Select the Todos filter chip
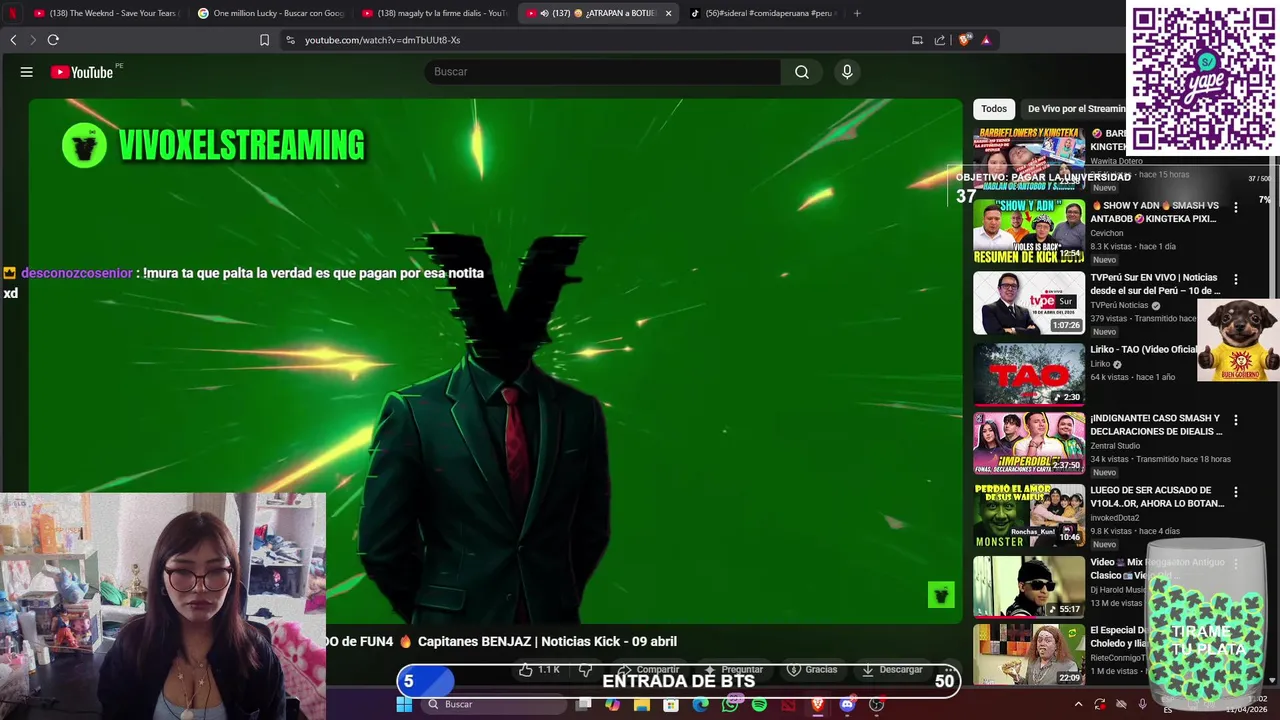1280x720 pixels. tap(994, 109)
